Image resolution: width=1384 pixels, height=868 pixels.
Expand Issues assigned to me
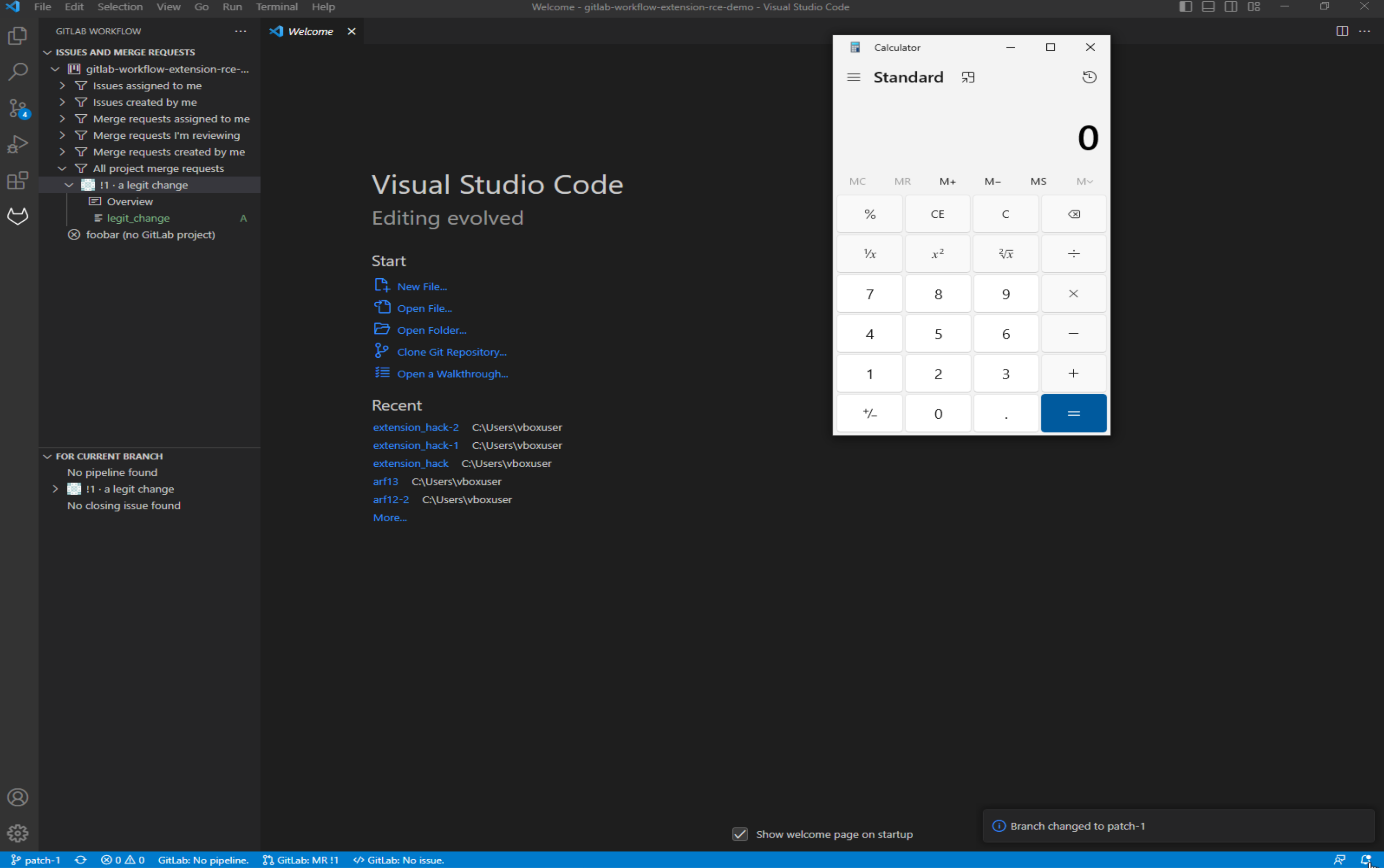pos(62,85)
